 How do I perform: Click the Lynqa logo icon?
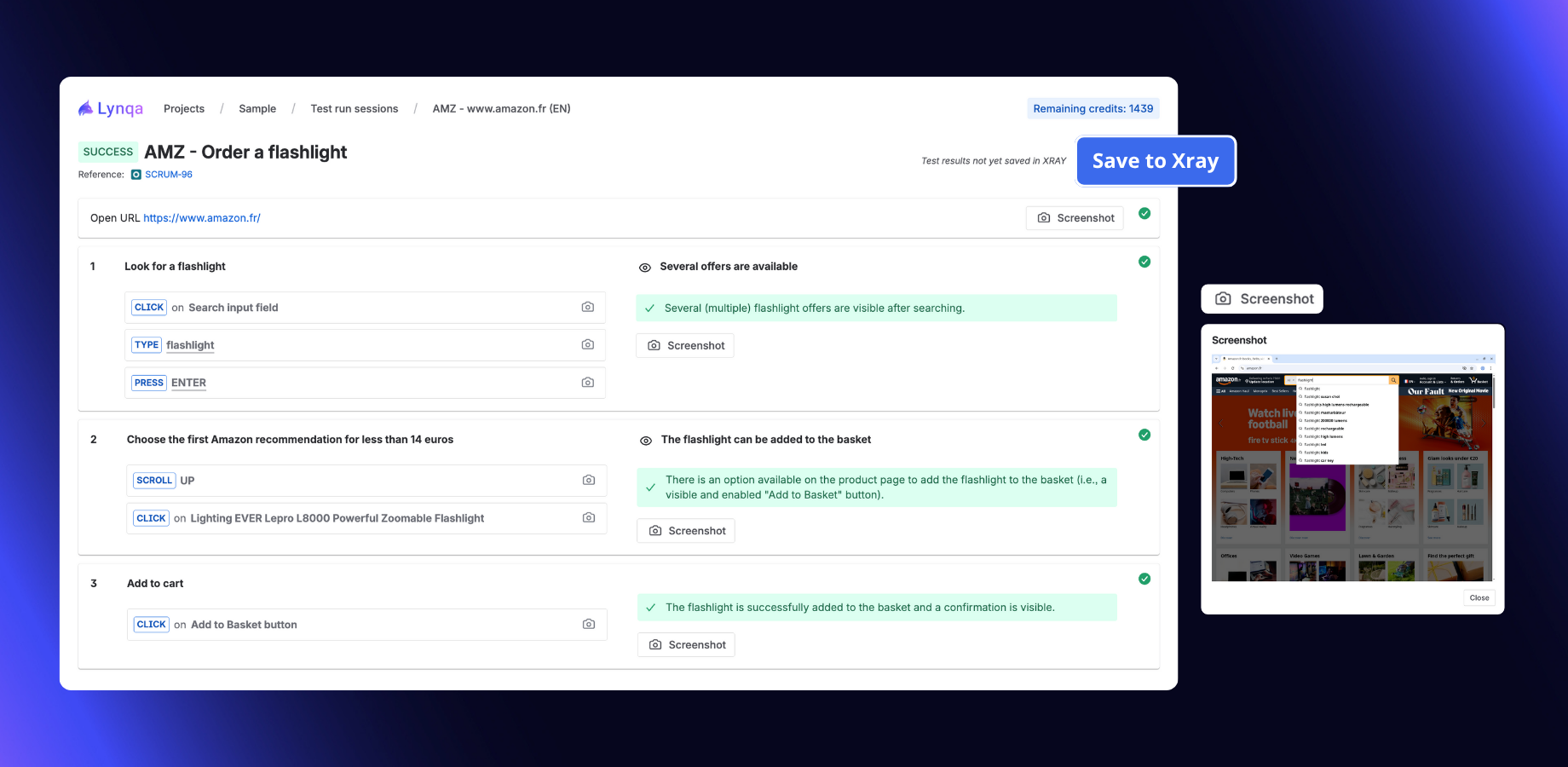tap(85, 108)
